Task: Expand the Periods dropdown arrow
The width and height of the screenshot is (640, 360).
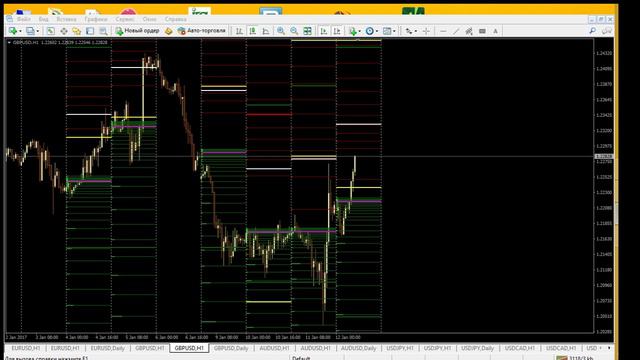Action: (x=377, y=31)
